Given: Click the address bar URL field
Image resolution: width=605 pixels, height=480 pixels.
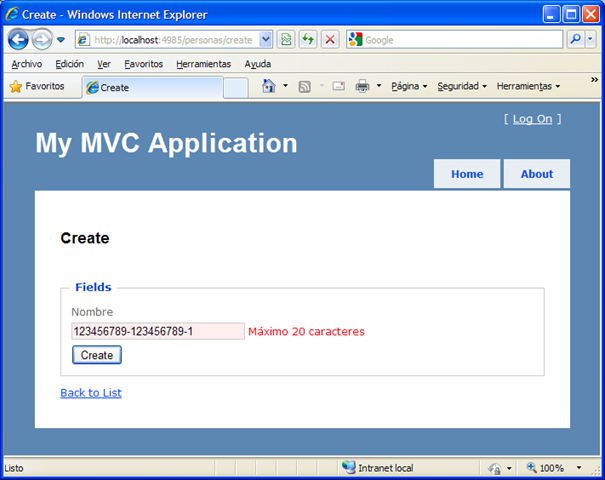Looking at the screenshot, I should tap(175, 40).
